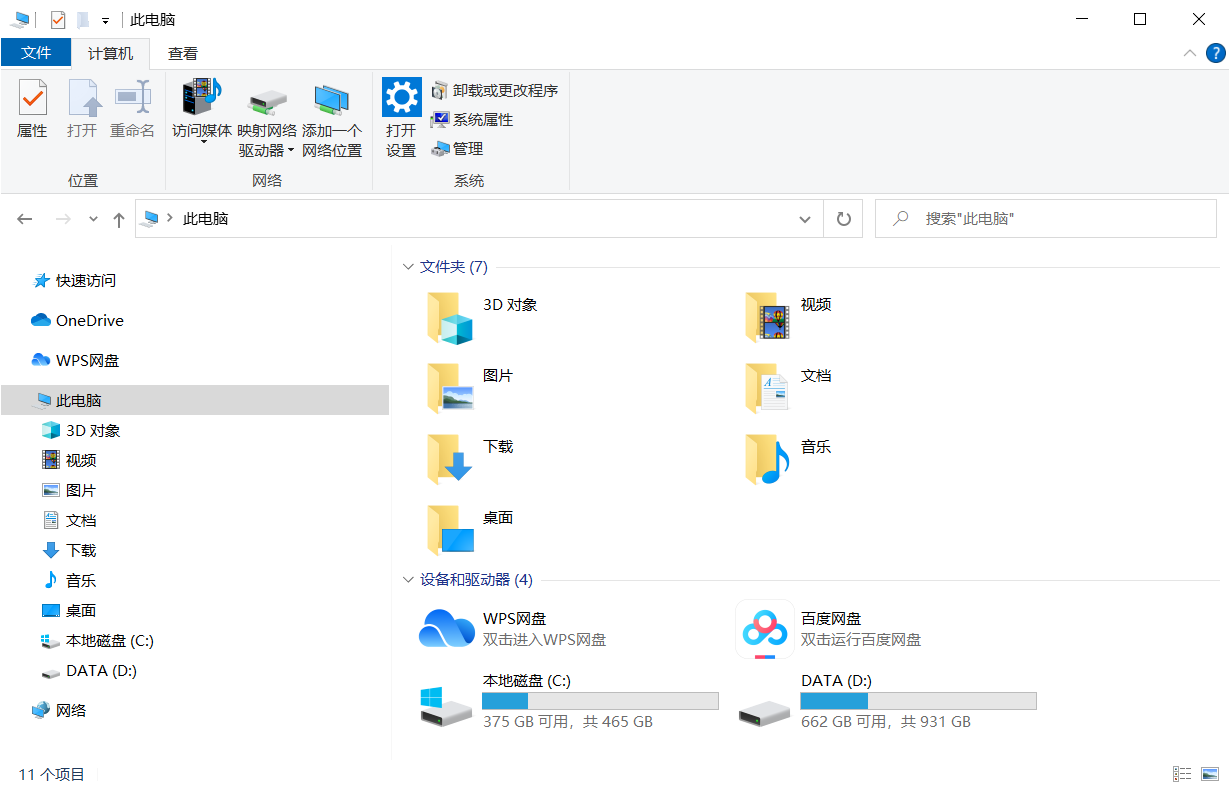
Task: Collapse the 设备和驱动器 (4) section
Action: [407, 579]
